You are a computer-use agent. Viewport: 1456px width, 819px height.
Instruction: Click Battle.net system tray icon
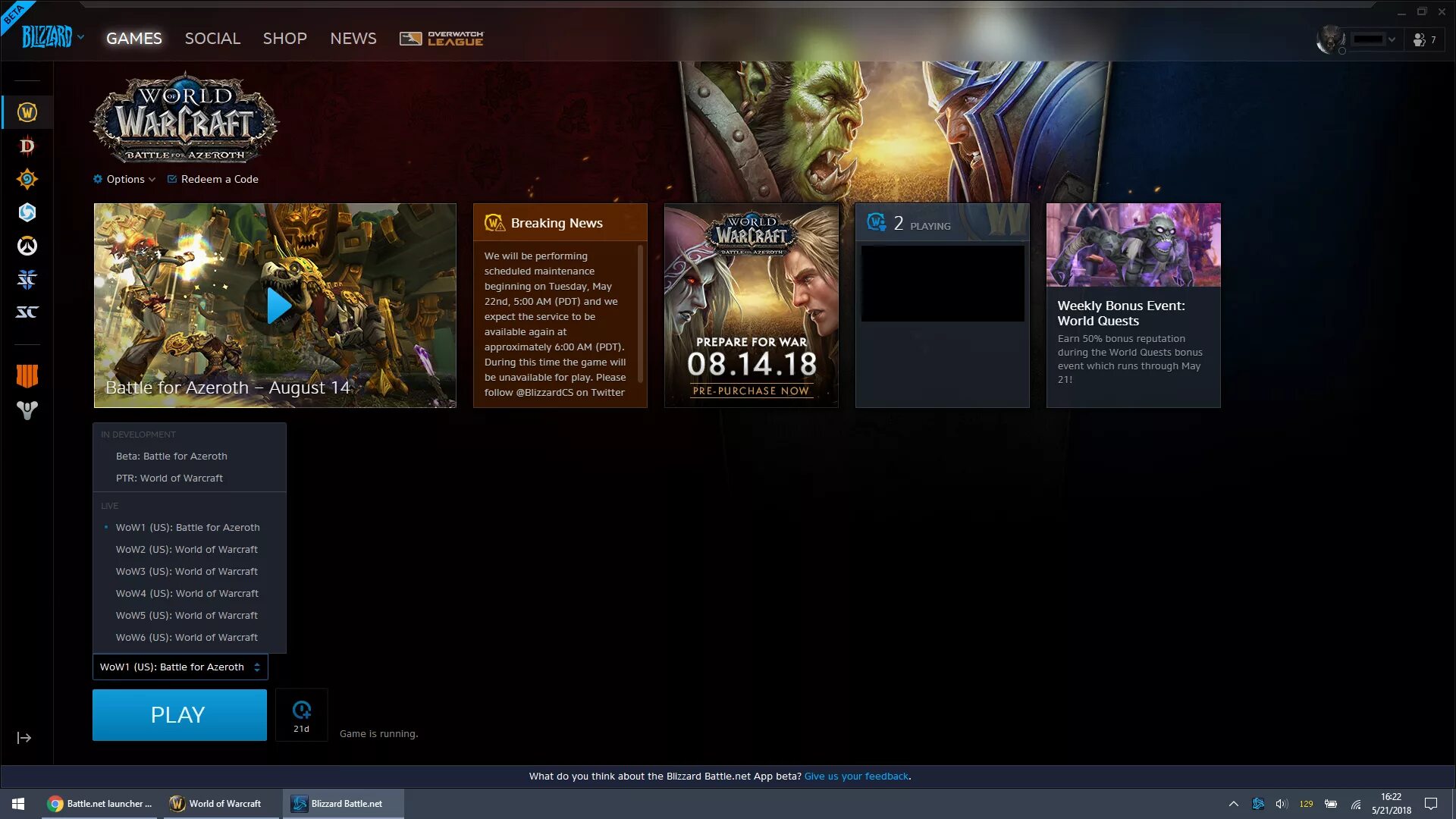tap(1258, 804)
